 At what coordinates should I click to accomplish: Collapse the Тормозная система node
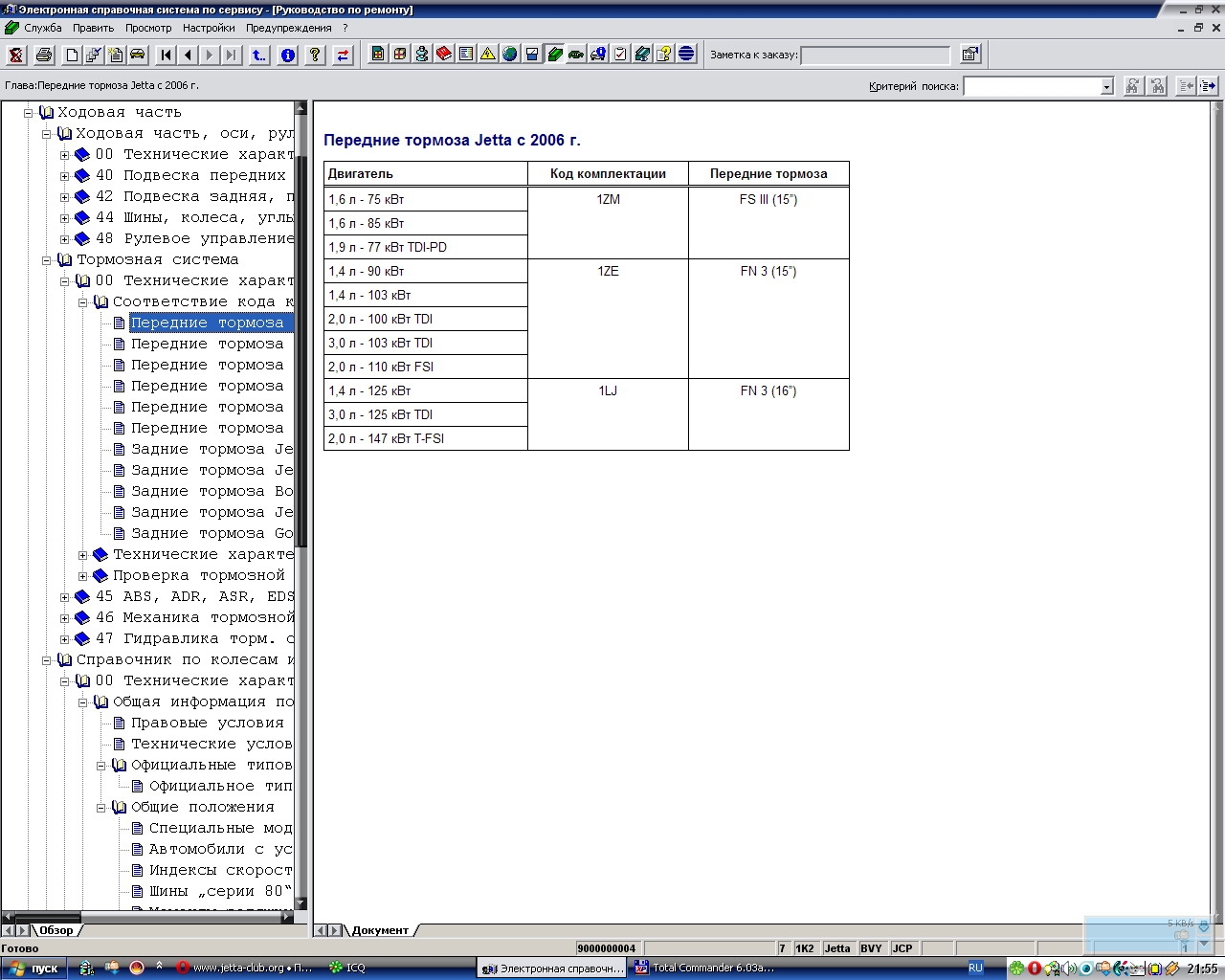click(47, 259)
